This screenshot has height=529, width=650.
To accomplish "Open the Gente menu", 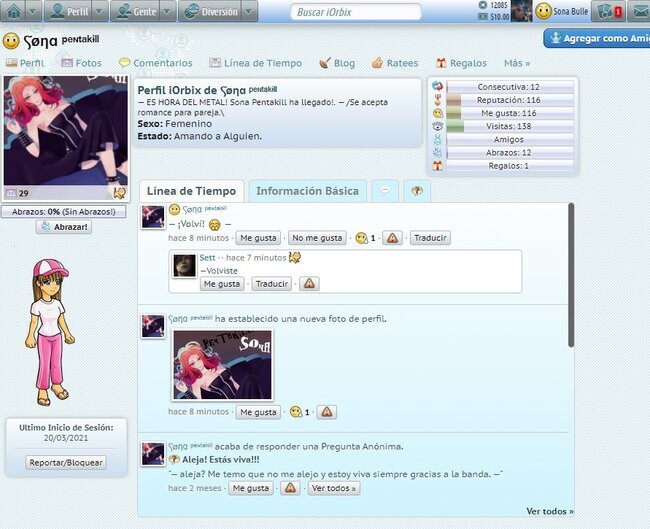I will click(x=136, y=12).
